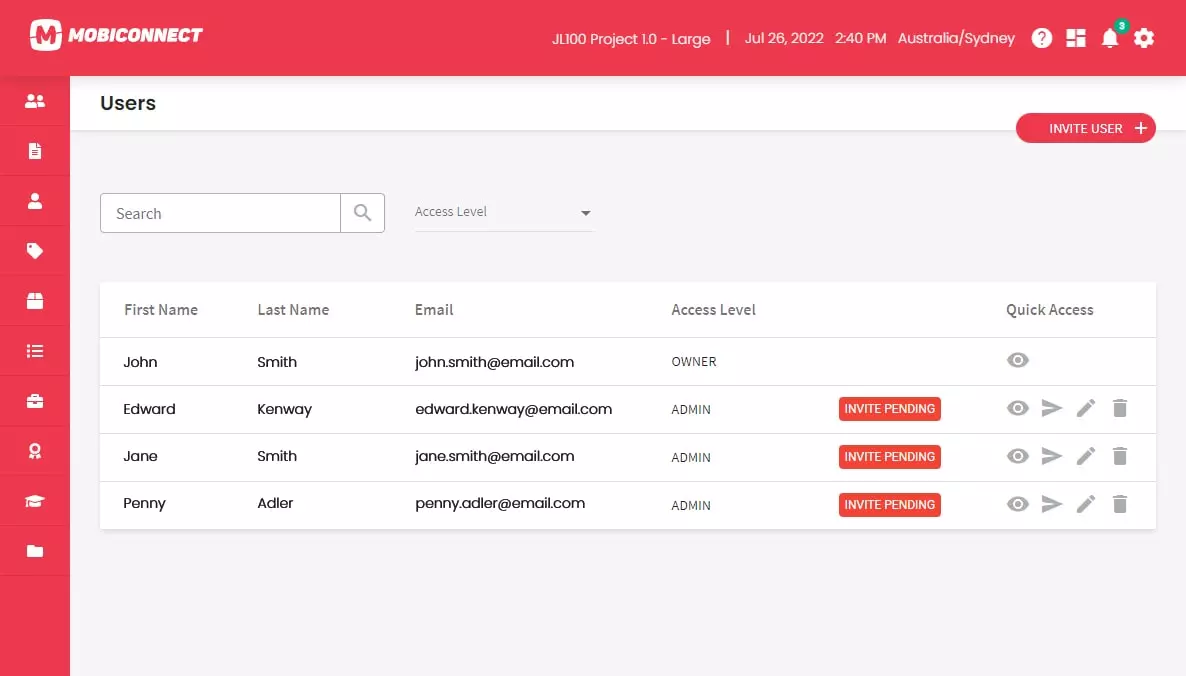Resend invite to Penny Adler
Screen dimensions: 1186x676
(x=1051, y=504)
